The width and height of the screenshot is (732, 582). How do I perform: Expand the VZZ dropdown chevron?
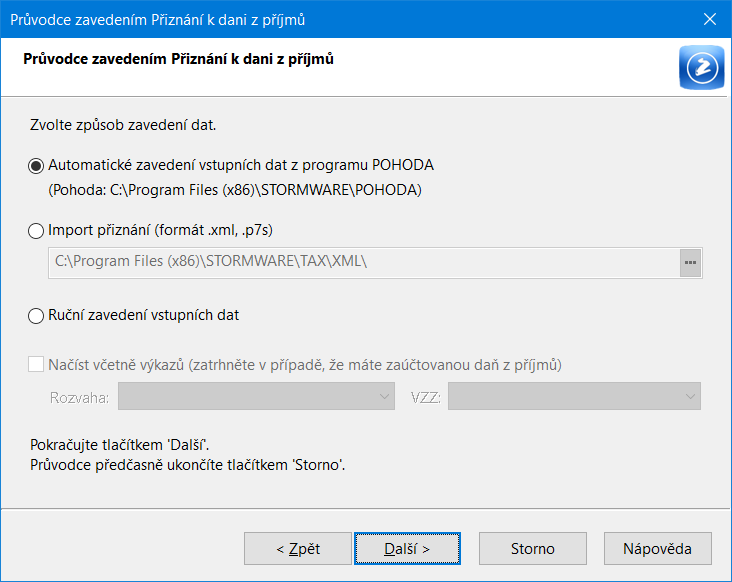690,396
